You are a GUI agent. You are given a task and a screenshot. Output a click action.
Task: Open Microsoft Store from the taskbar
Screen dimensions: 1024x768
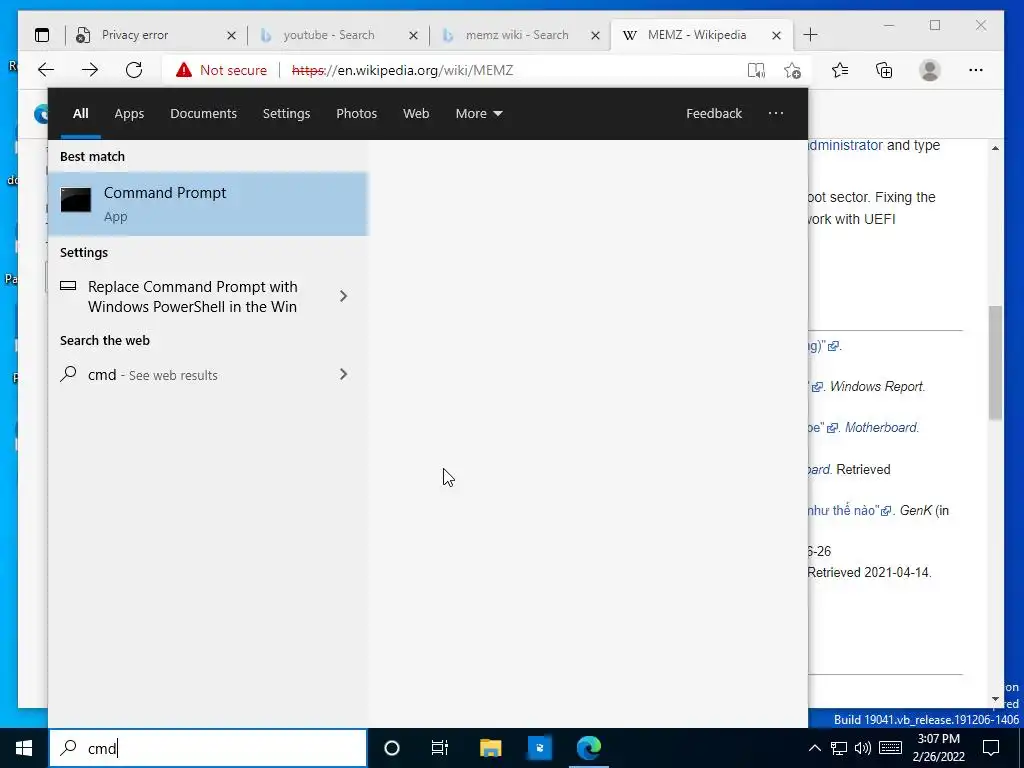coord(539,748)
